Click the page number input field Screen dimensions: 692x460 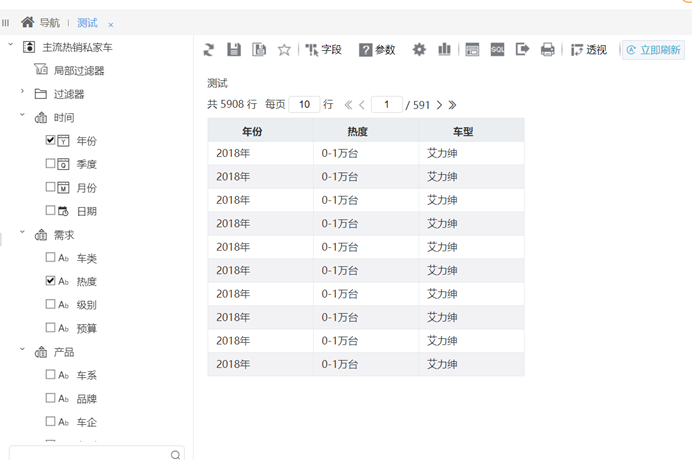pyautogui.click(x=387, y=104)
